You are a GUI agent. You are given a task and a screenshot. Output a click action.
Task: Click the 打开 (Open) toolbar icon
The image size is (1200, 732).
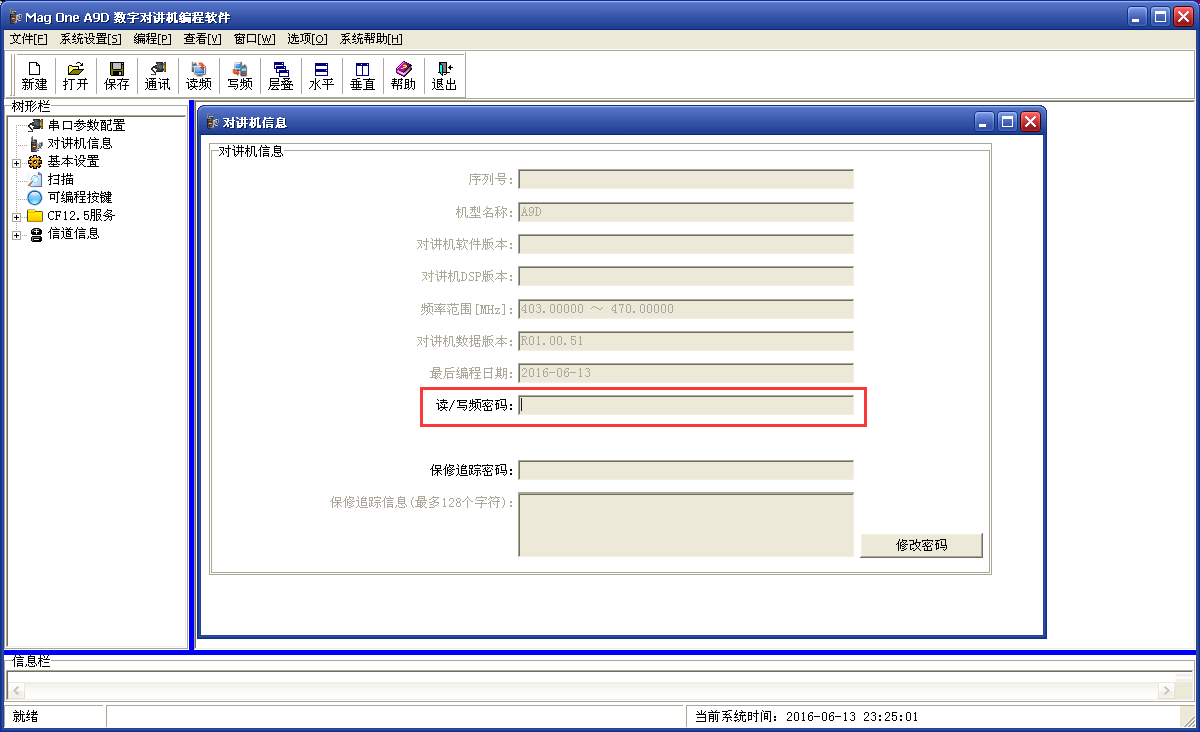pos(75,68)
